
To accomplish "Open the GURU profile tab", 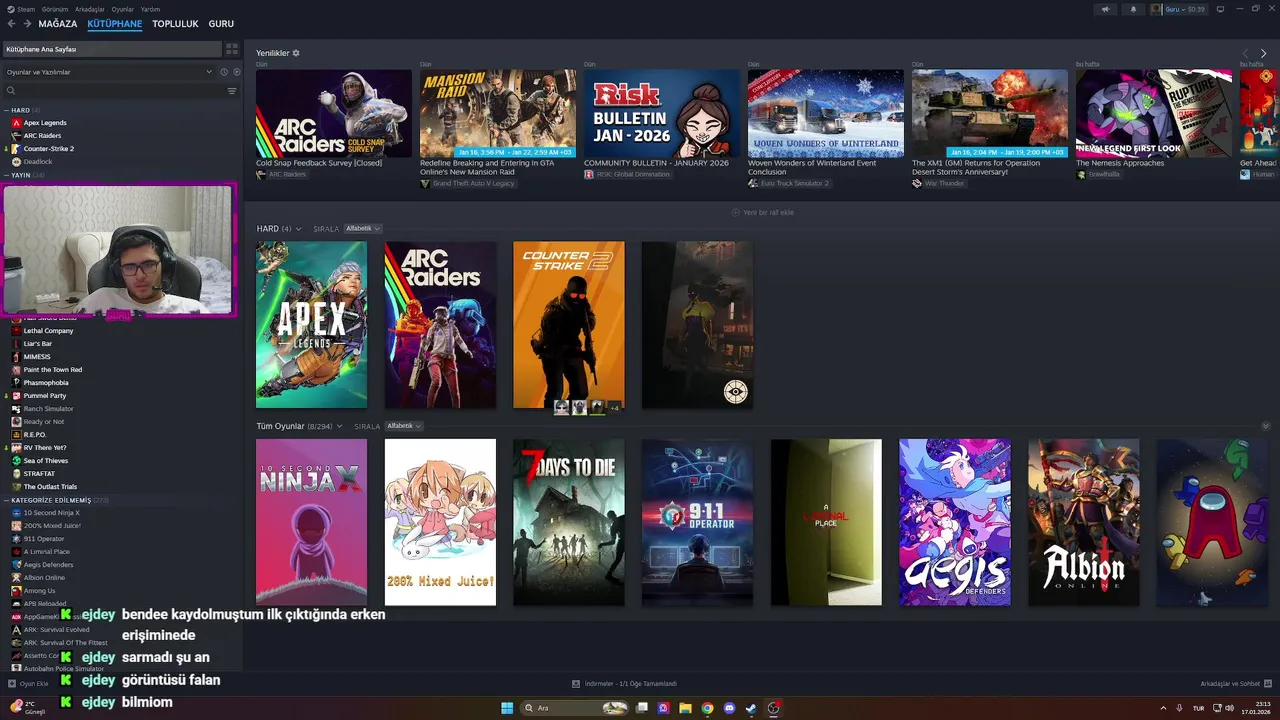I will 221,23.
